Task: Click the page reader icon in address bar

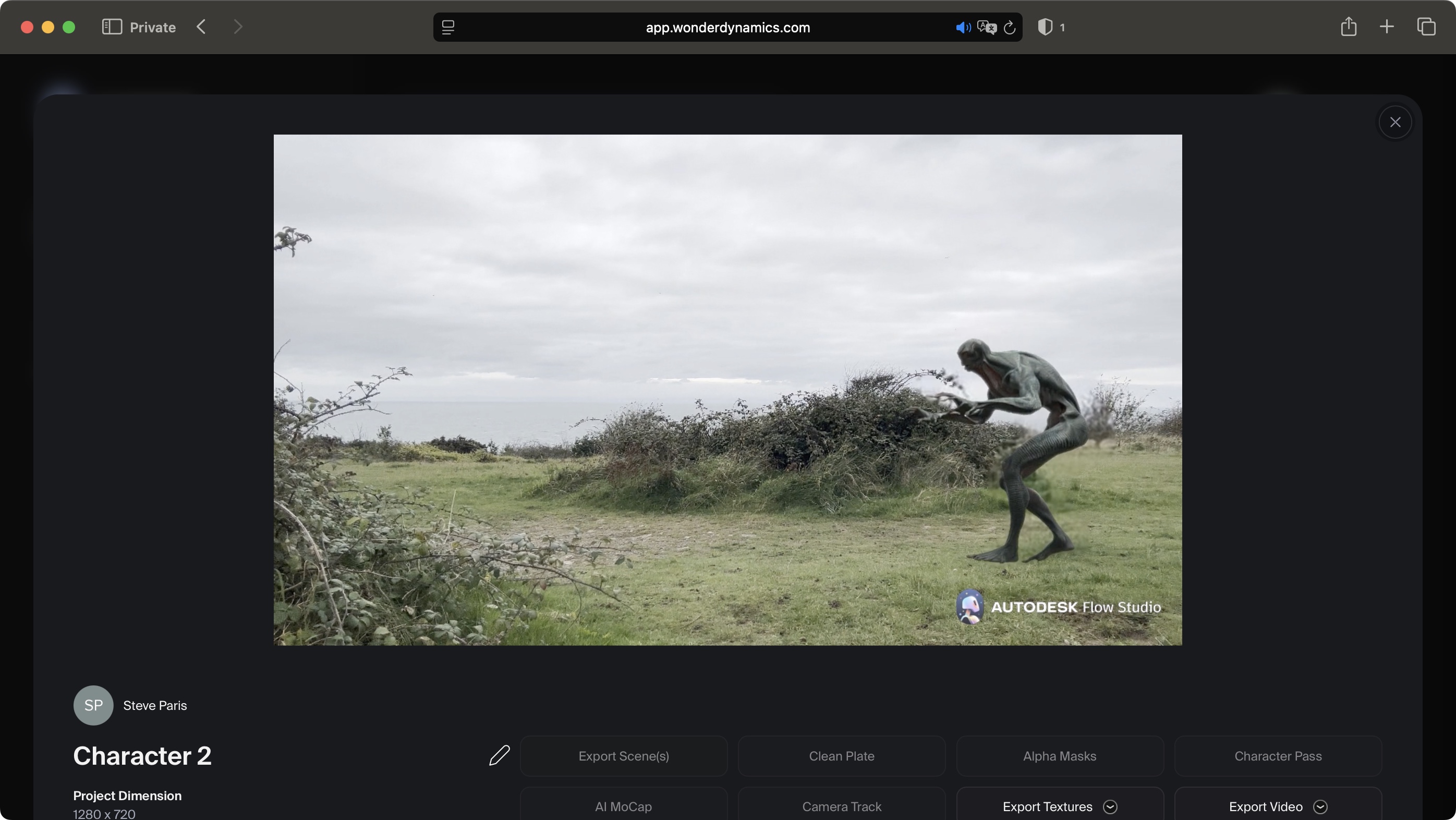Action: tap(448, 27)
